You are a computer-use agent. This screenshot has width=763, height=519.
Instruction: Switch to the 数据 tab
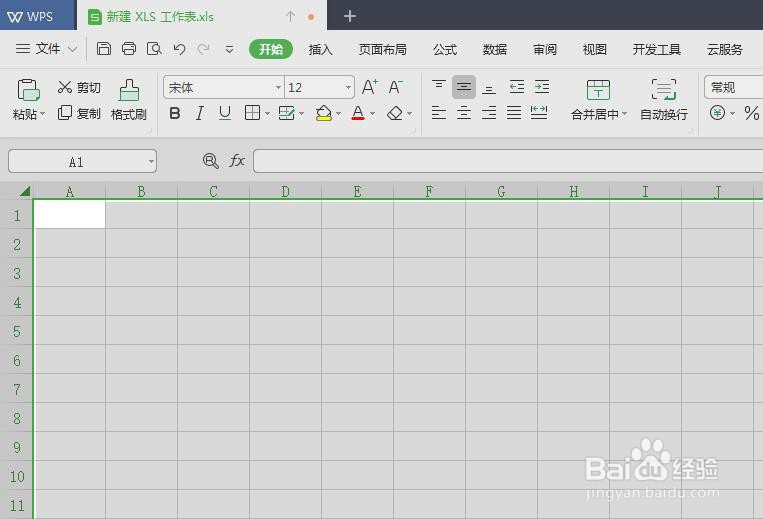click(x=495, y=49)
